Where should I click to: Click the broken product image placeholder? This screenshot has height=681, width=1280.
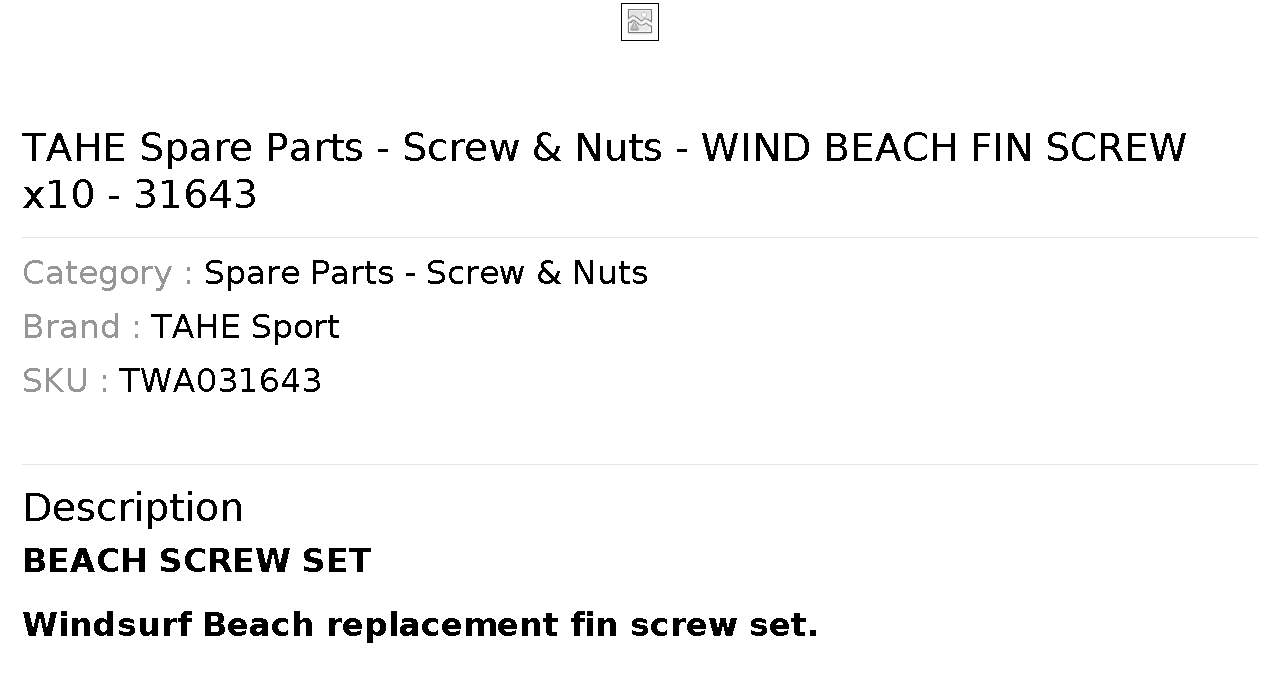(x=640, y=22)
